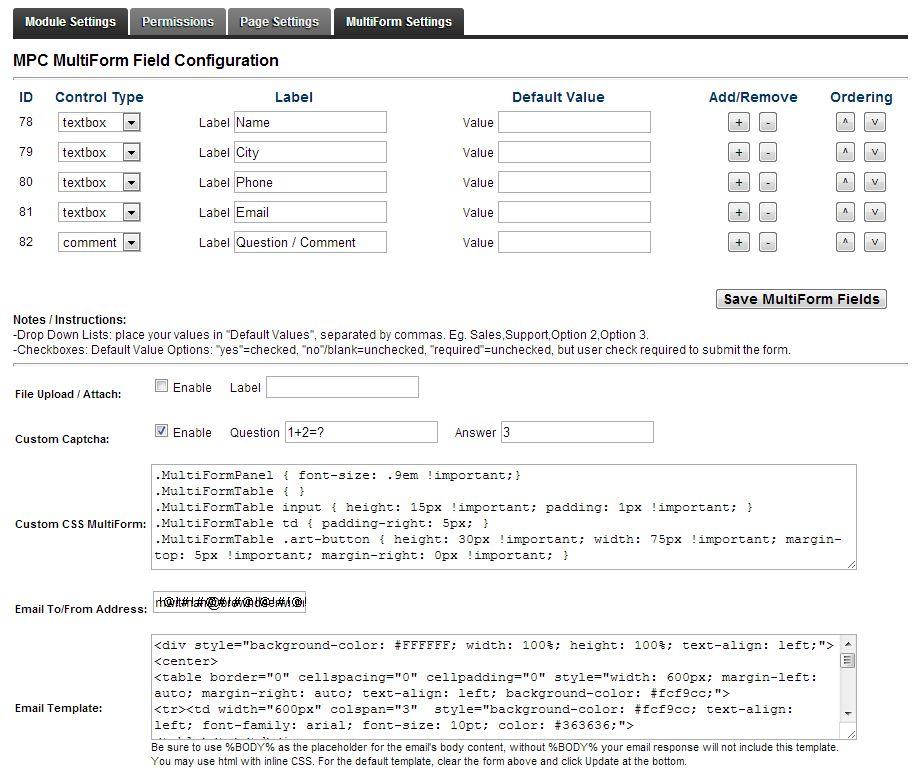Click 'MPC MultiForm Field Configuration' heading
The width and height of the screenshot is (921, 782).
pos(146,60)
